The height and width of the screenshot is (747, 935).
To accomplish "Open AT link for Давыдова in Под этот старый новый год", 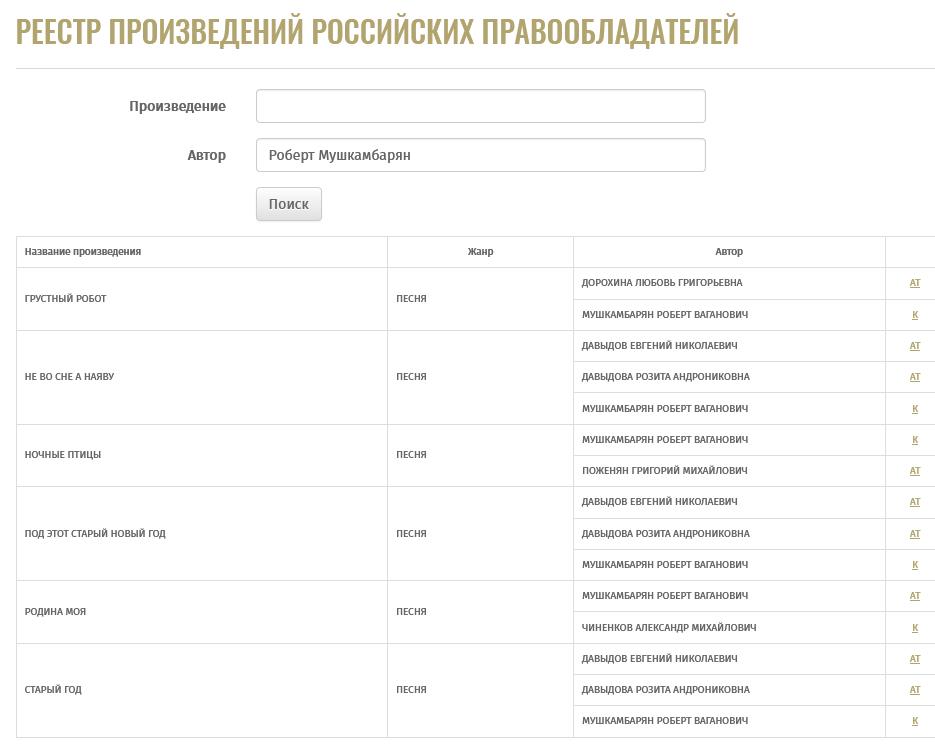I will (x=915, y=534).
